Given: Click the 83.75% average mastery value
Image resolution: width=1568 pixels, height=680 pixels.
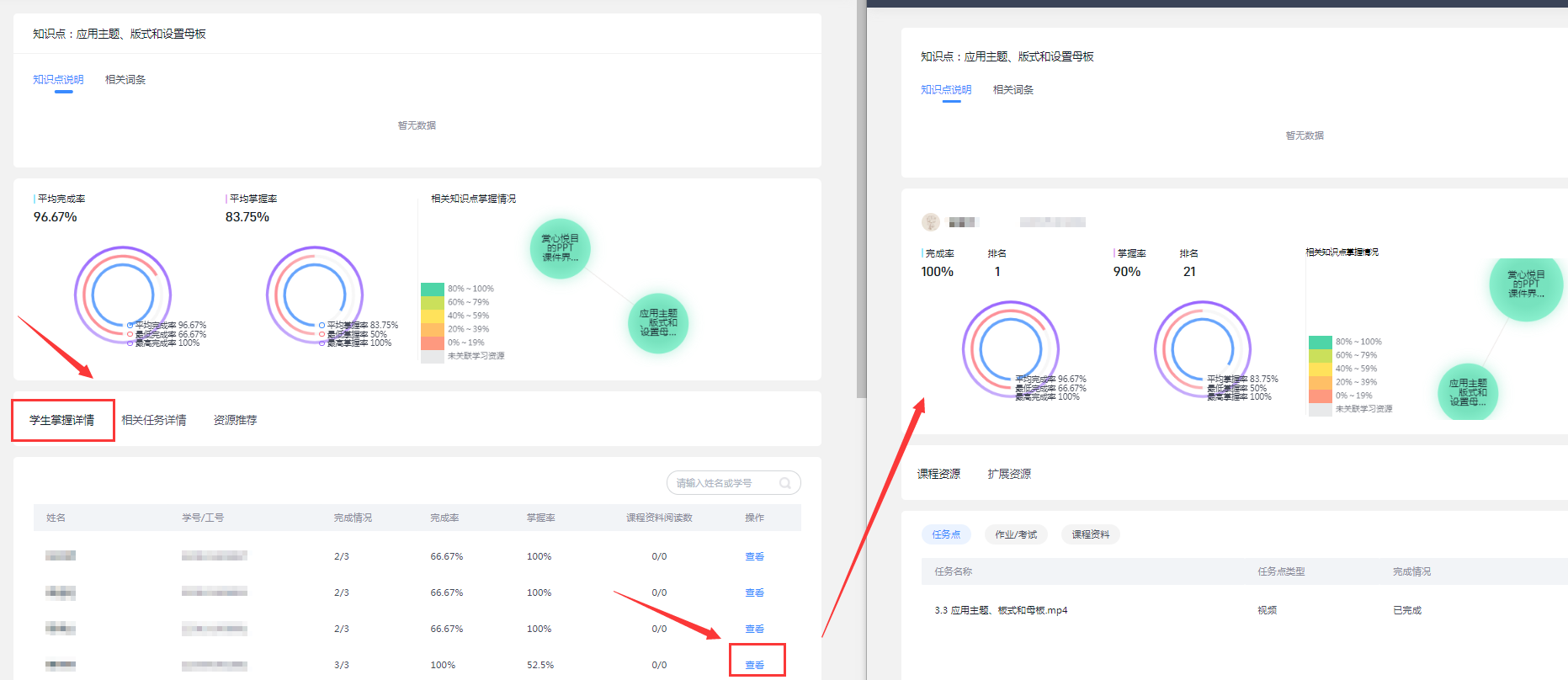Looking at the screenshot, I should click(247, 217).
